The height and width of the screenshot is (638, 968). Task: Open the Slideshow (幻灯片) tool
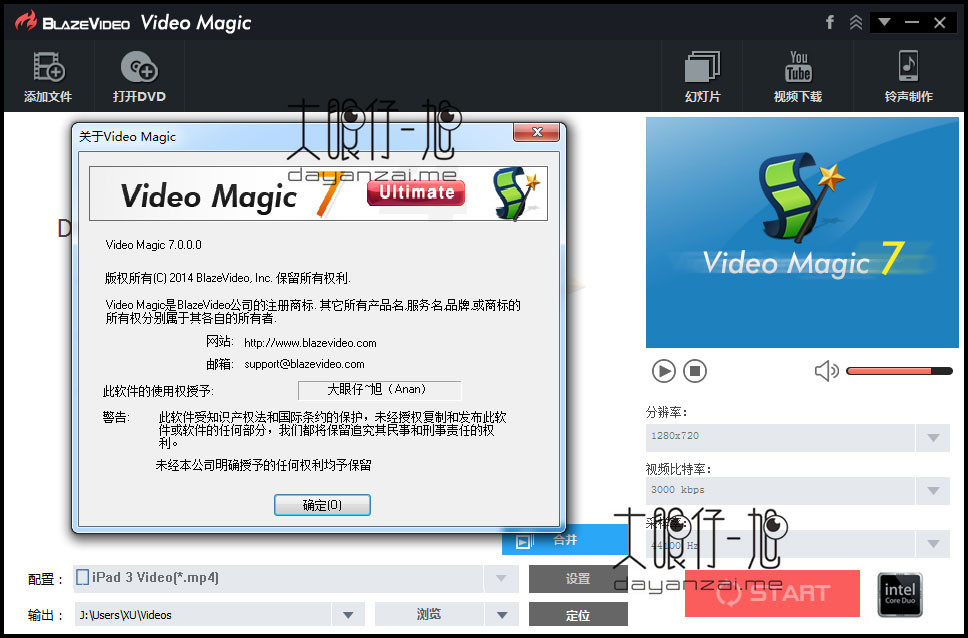702,77
